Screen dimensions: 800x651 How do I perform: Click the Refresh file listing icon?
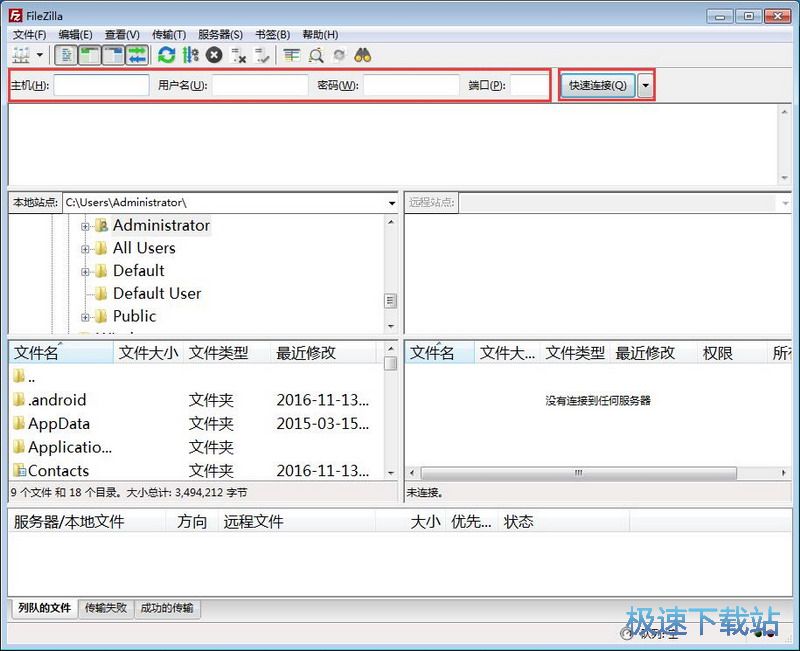tap(166, 55)
